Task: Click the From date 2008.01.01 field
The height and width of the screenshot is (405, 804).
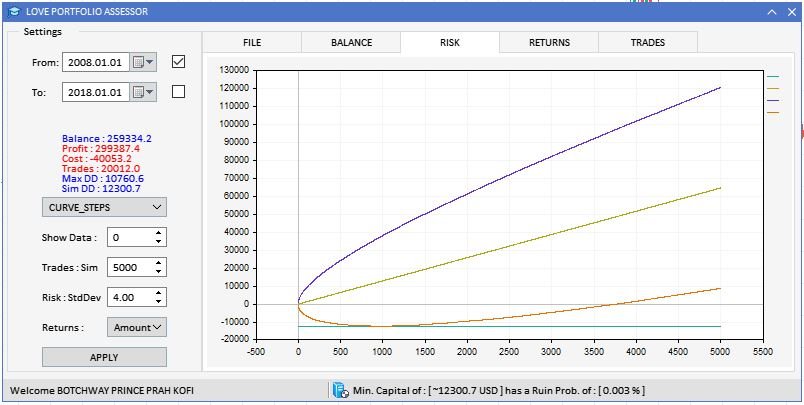Action: coord(94,62)
